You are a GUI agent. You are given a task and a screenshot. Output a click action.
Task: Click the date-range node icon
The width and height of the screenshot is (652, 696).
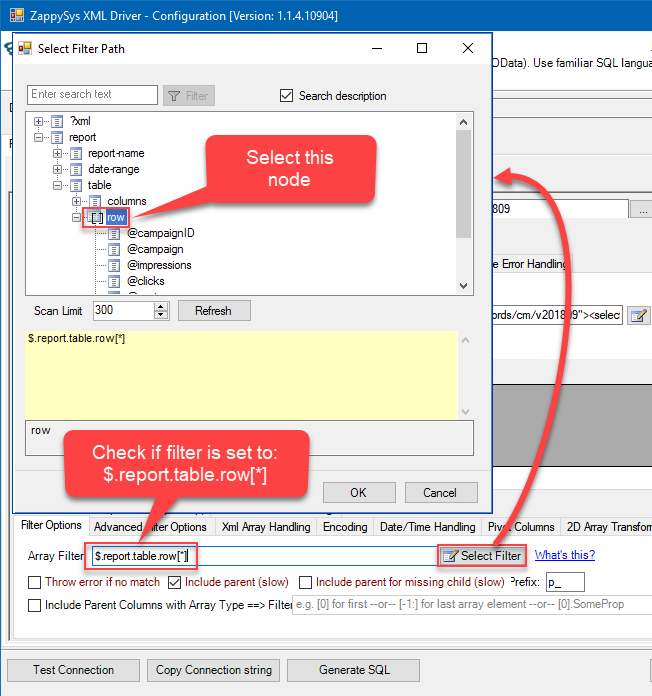coord(75,169)
